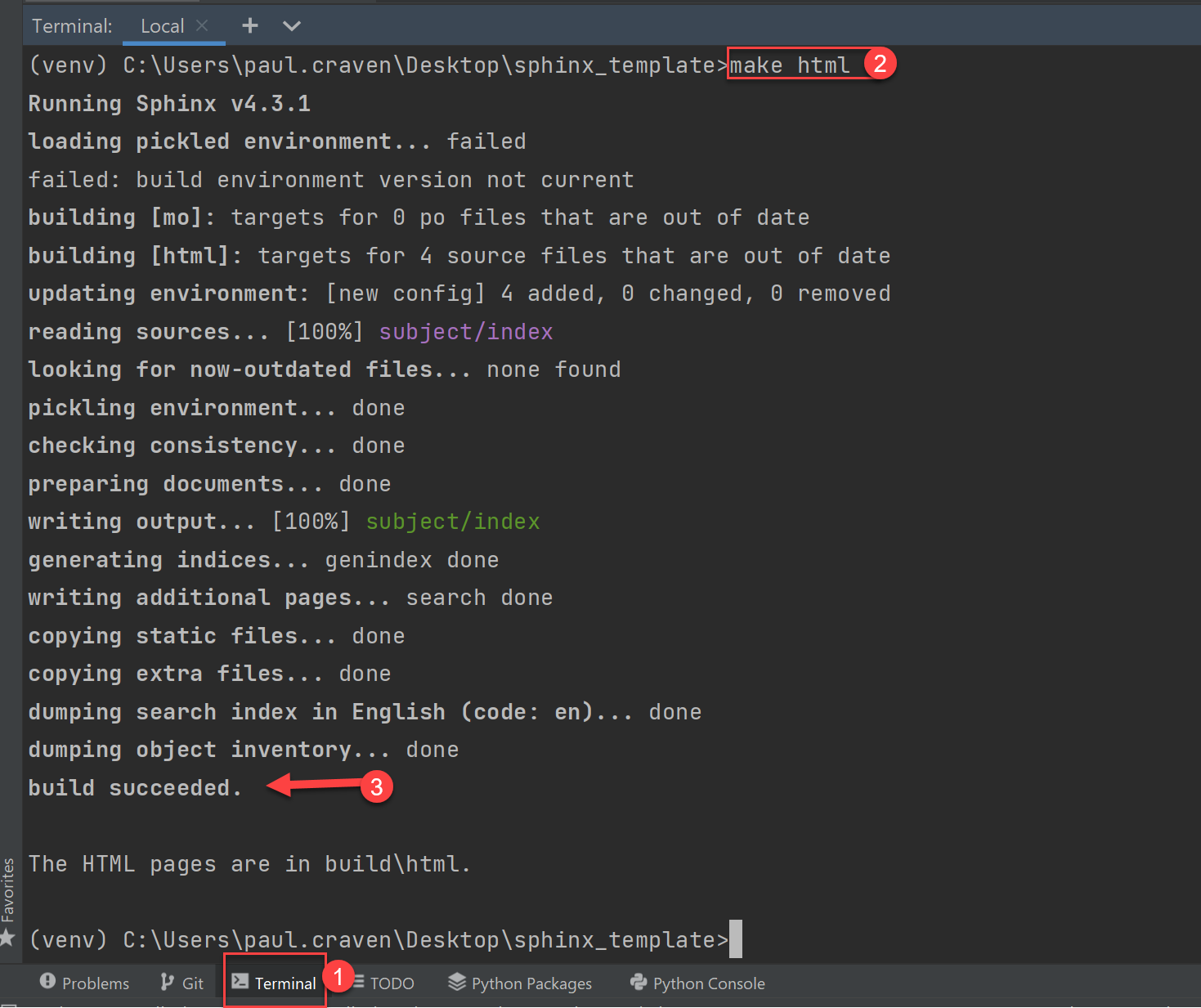Click the 'build succeeded.' line

coord(135,788)
